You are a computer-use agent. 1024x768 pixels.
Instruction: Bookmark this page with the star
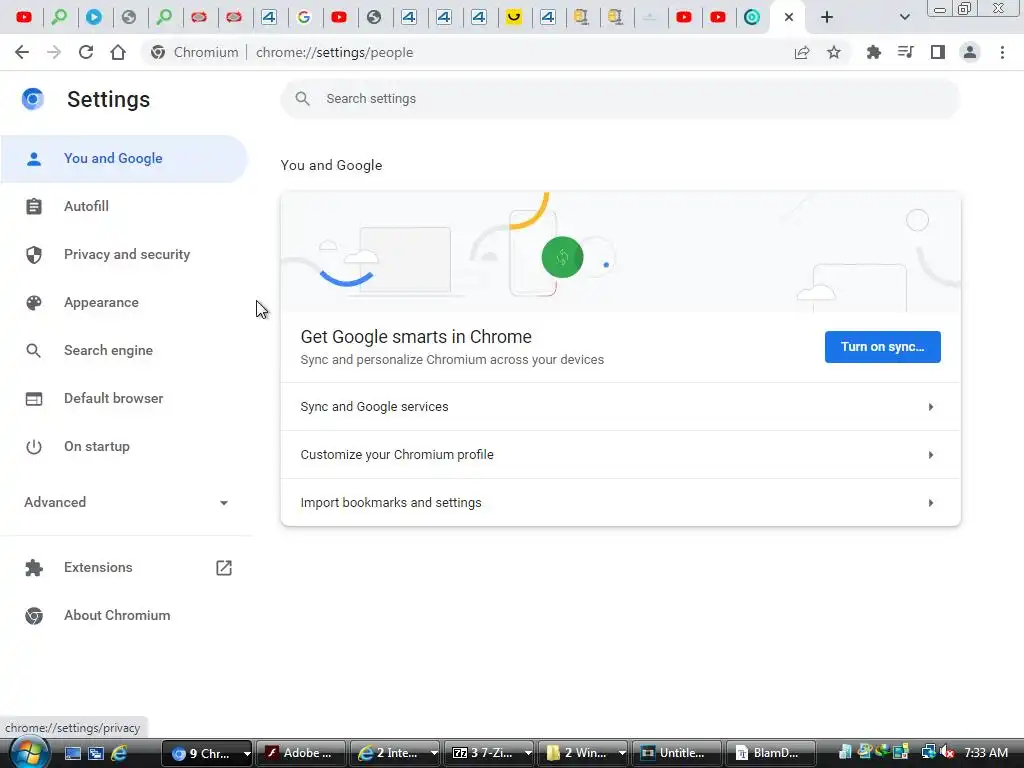point(834,52)
